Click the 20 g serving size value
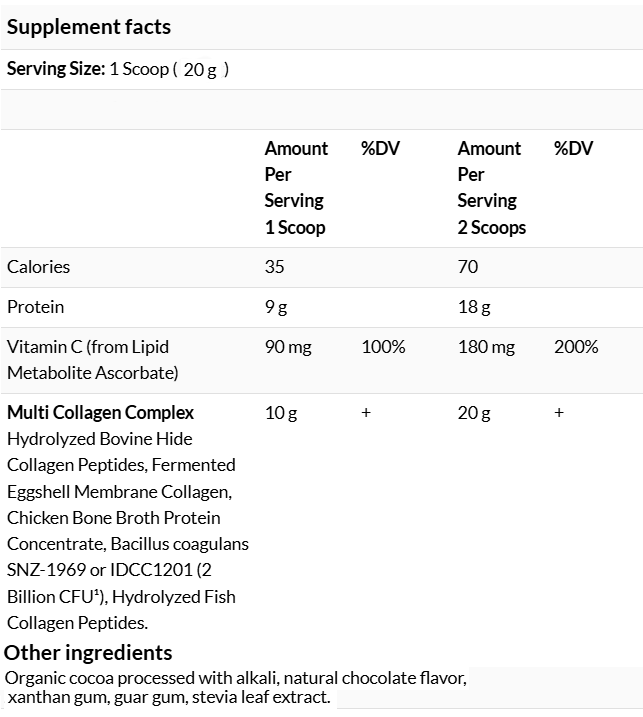 click(200, 70)
